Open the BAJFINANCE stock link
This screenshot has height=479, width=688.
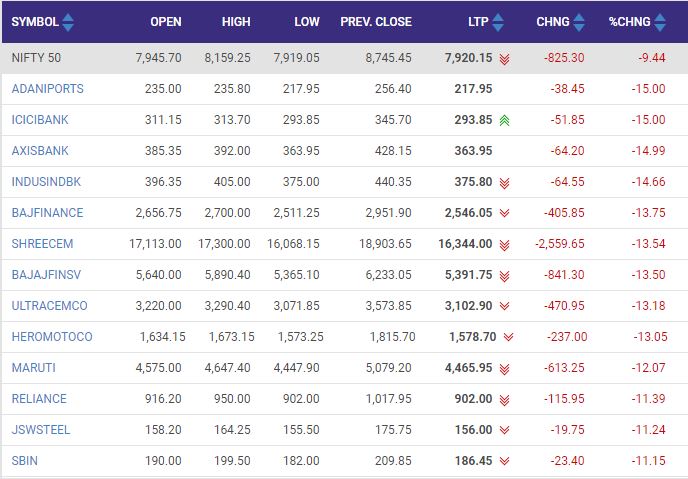click(x=47, y=213)
